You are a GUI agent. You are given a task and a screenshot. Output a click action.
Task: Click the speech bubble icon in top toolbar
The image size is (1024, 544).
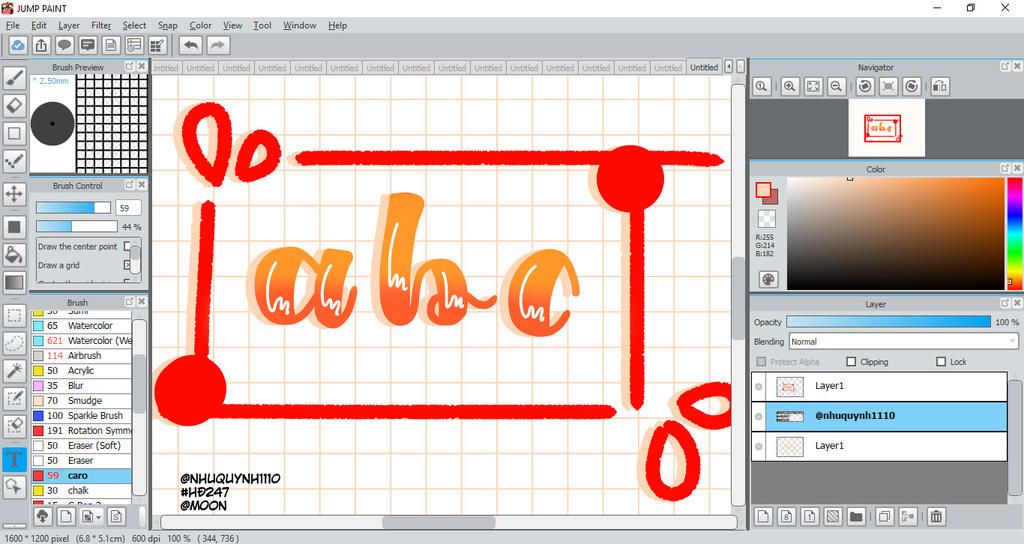64,45
